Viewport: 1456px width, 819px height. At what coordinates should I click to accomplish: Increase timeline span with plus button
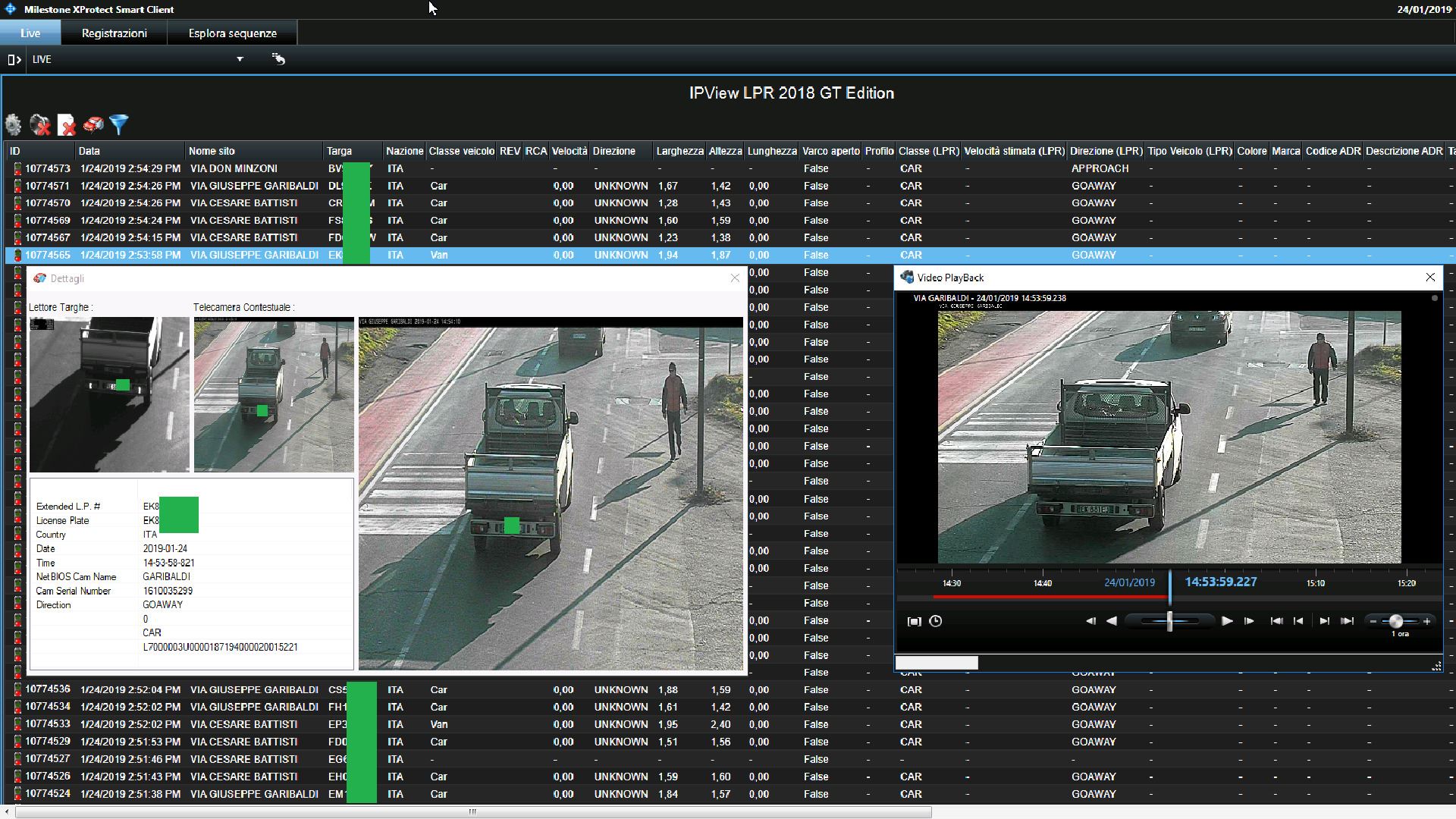click(x=1426, y=621)
